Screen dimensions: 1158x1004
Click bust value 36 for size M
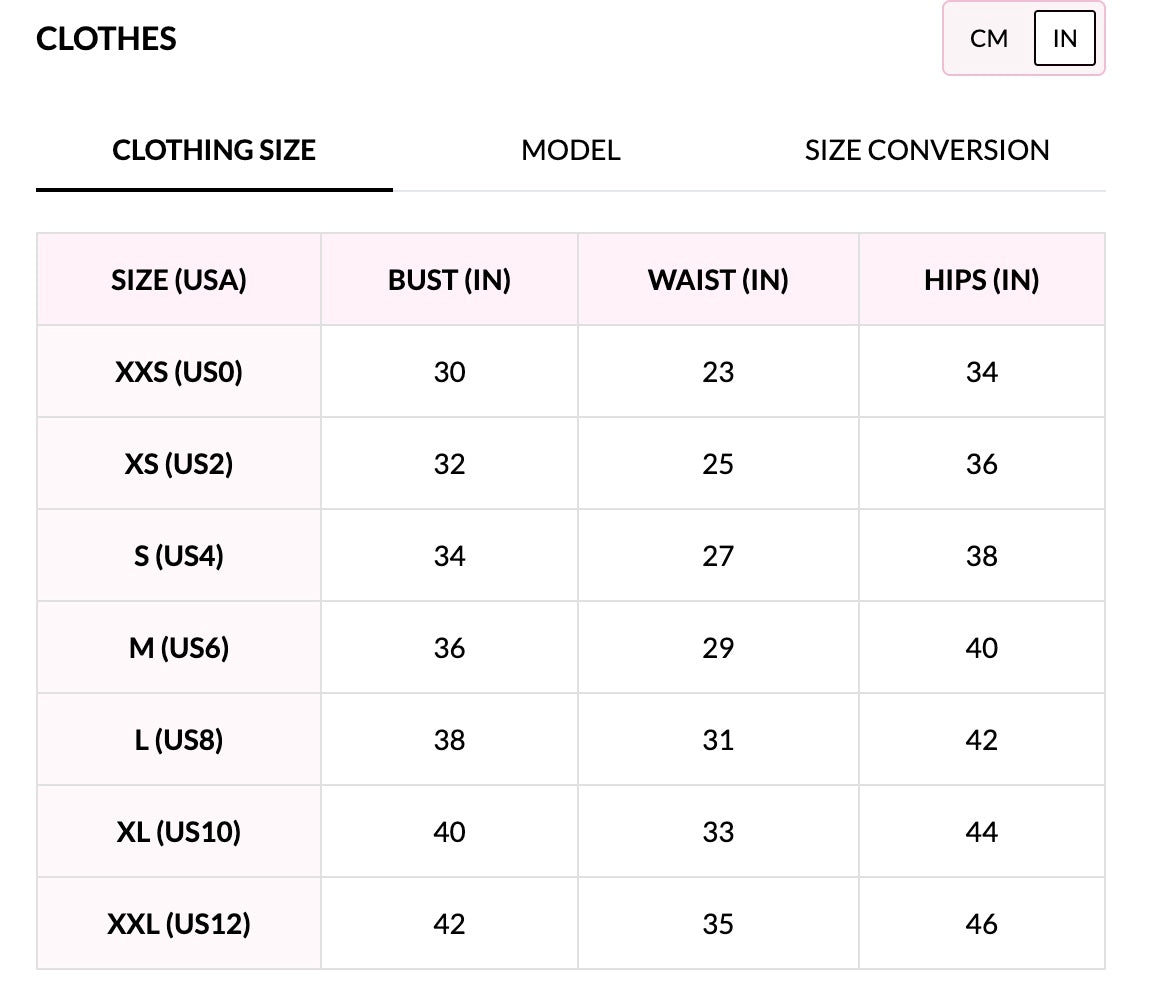pos(449,648)
